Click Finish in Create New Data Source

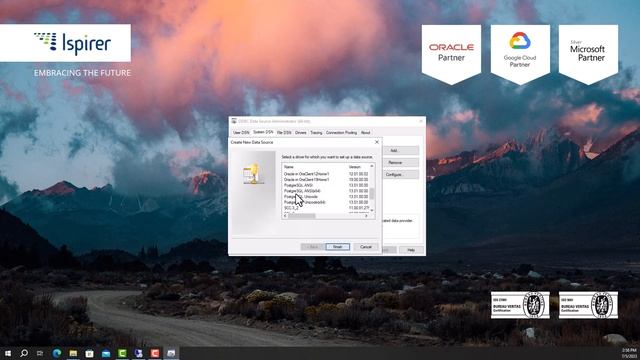click(338, 247)
